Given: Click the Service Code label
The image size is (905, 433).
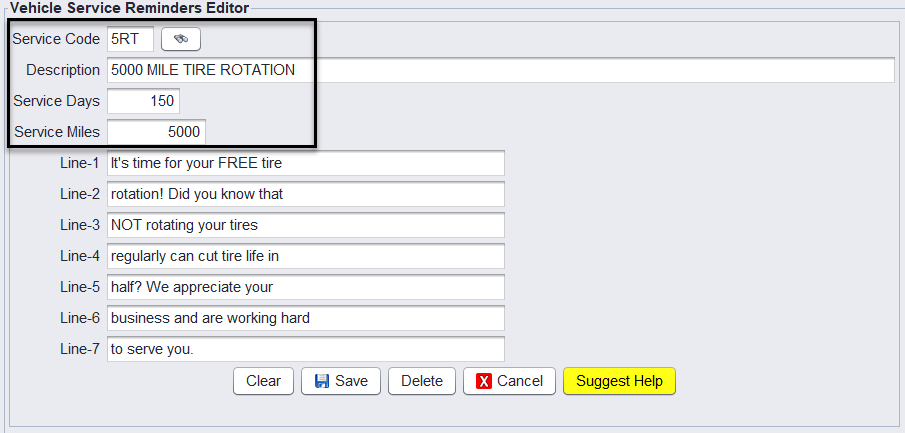Looking at the screenshot, I should click(x=56, y=39).
